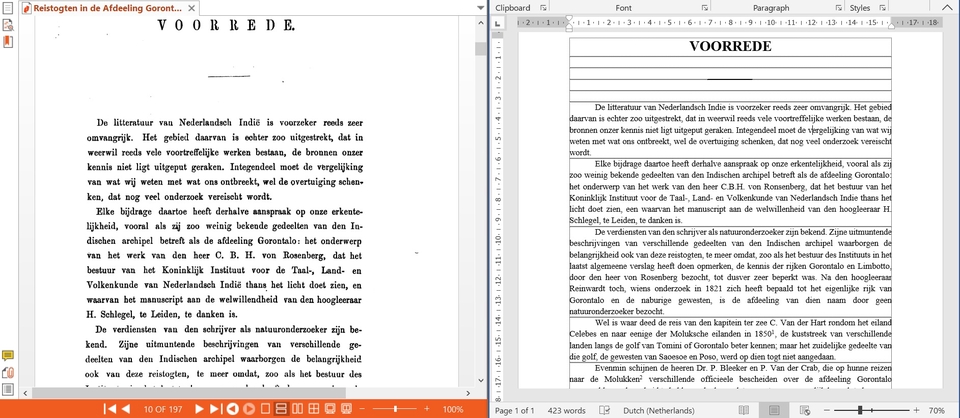
Task: Open word count via 423 words
Action: (x=566, y=410)
